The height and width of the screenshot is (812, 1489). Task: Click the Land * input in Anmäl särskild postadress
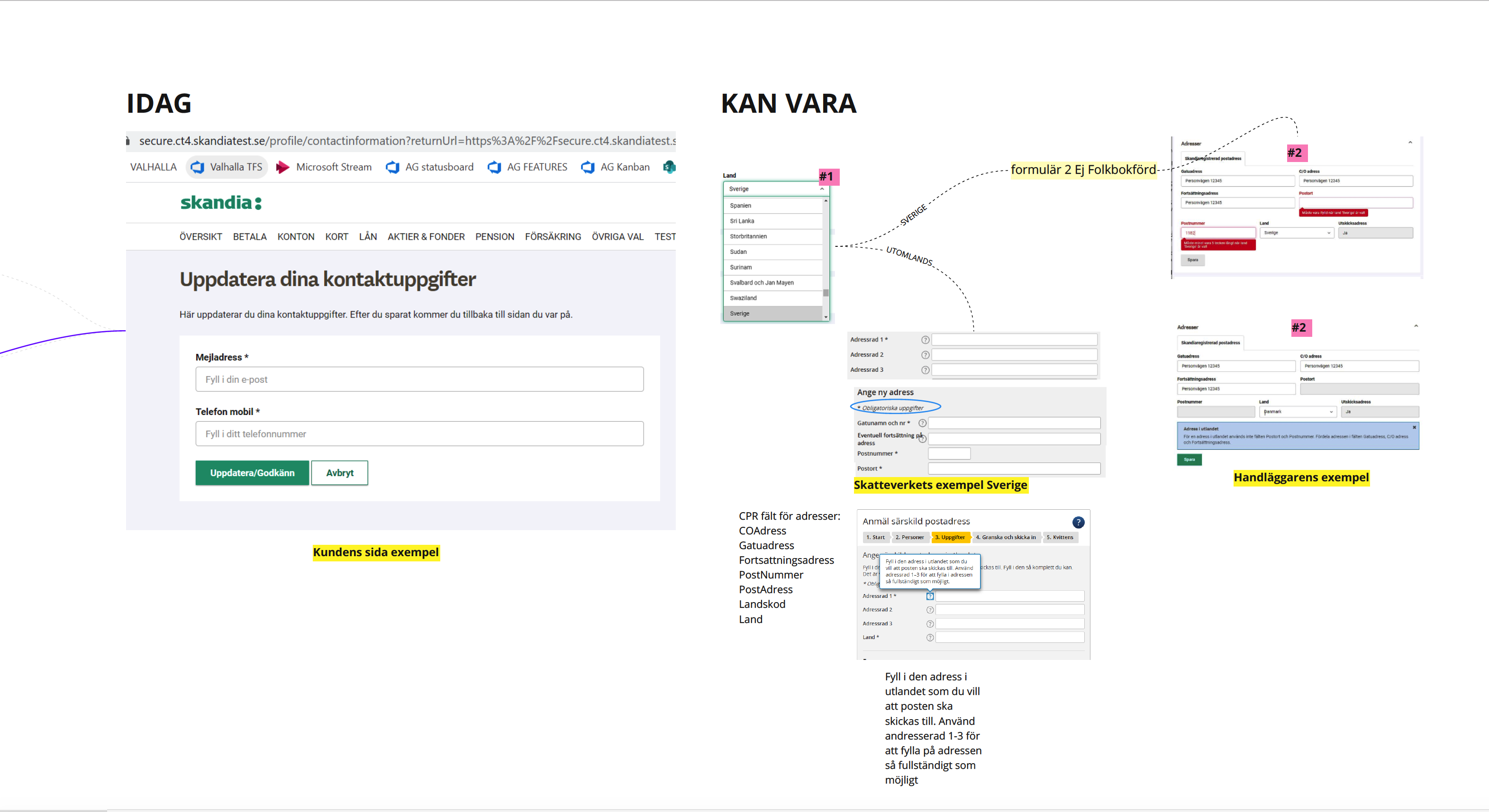pyautogui.click(x=1009, y=638)
